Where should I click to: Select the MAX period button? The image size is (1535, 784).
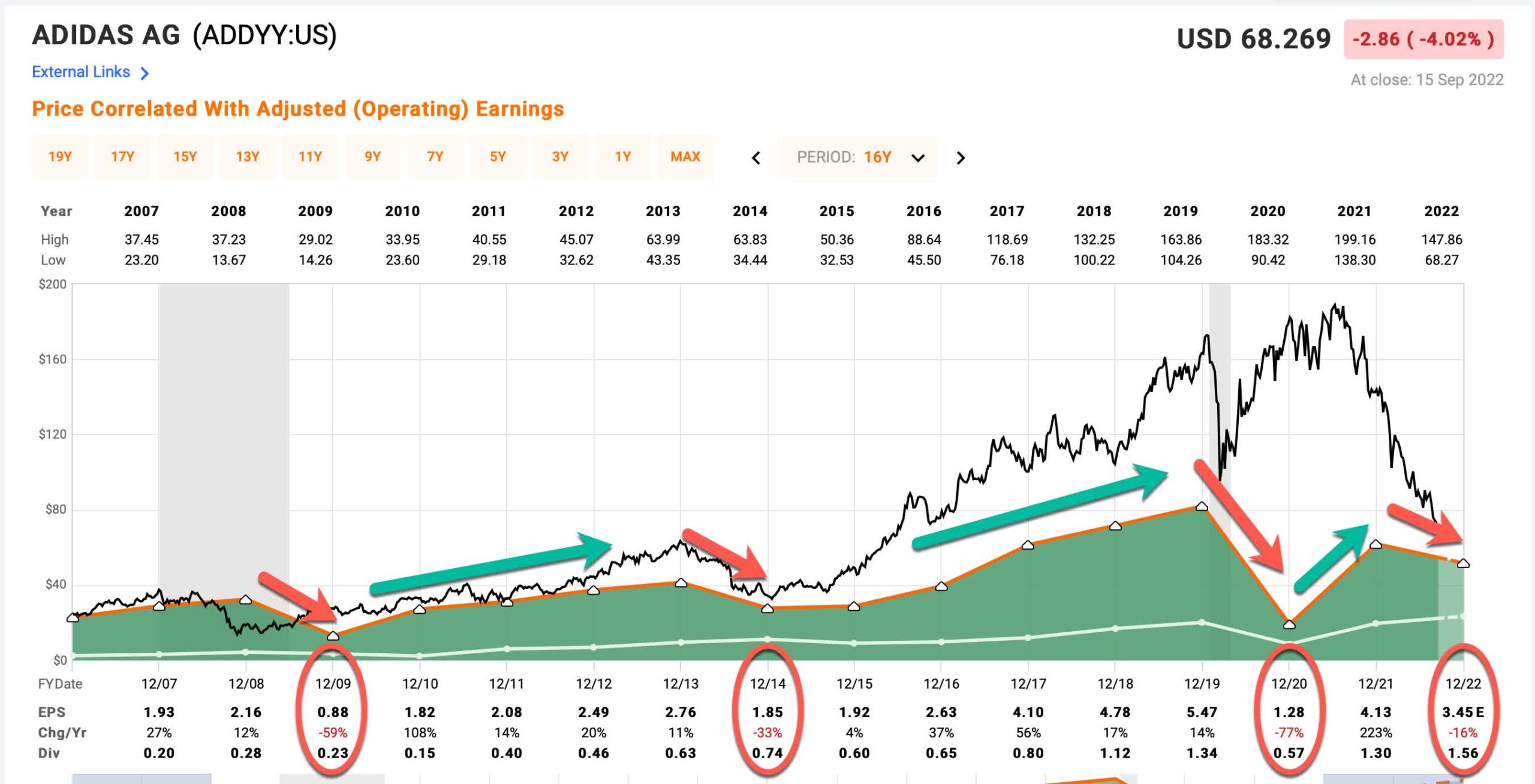685,157
